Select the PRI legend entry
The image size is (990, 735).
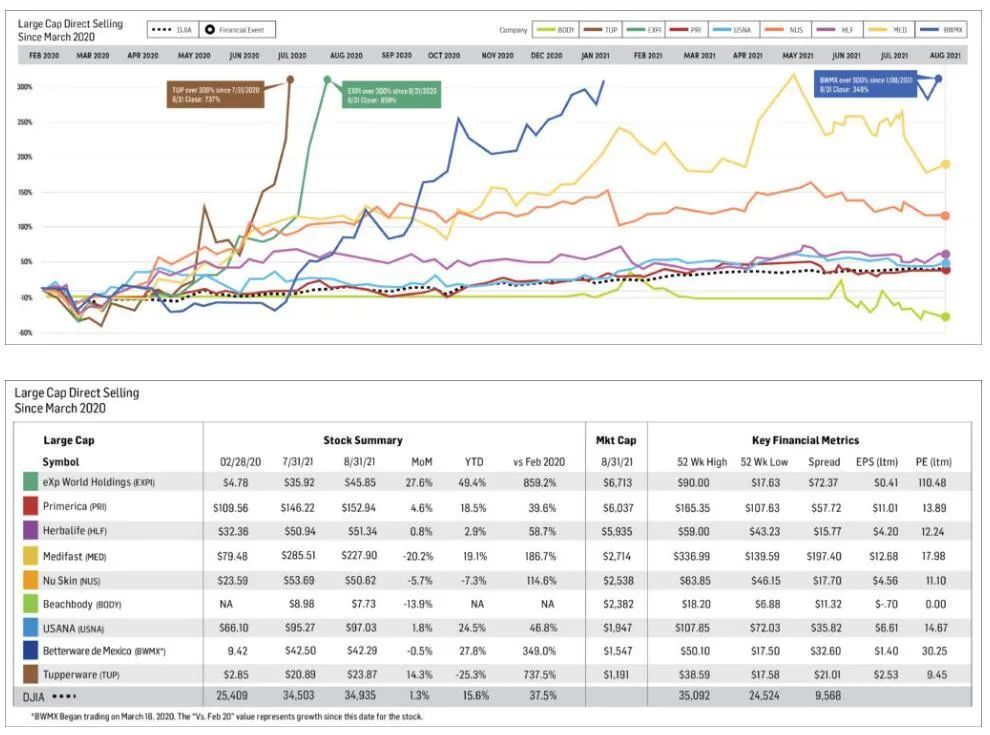pos(686,30)
